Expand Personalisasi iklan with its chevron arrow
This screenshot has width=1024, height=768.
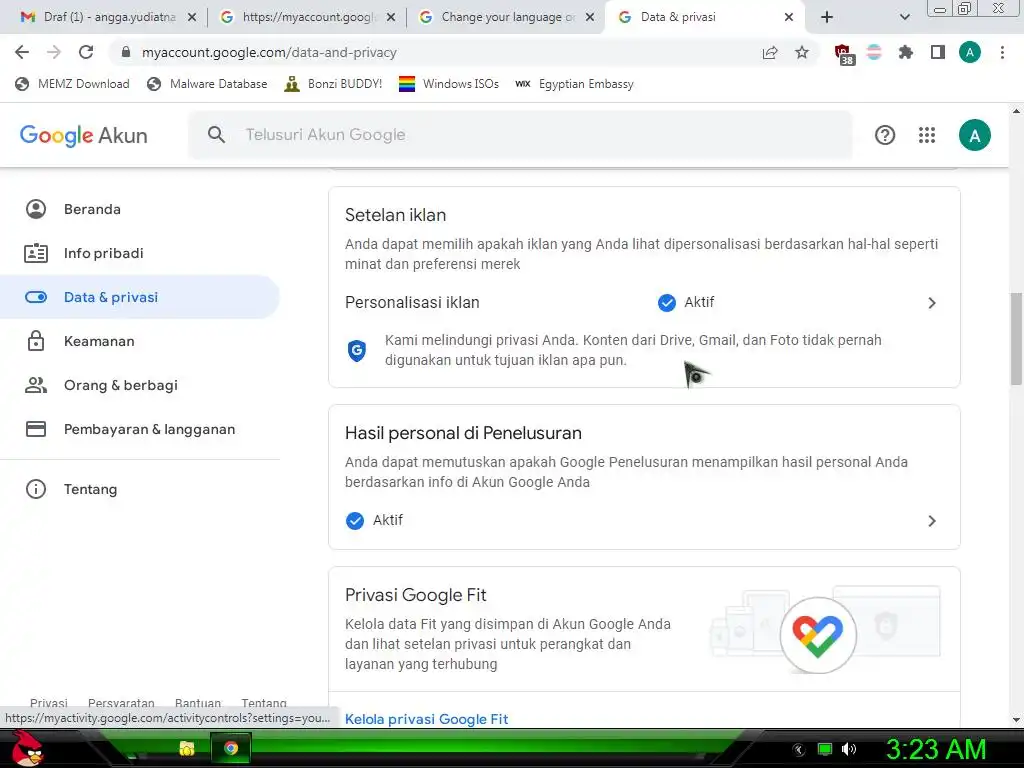932,303
